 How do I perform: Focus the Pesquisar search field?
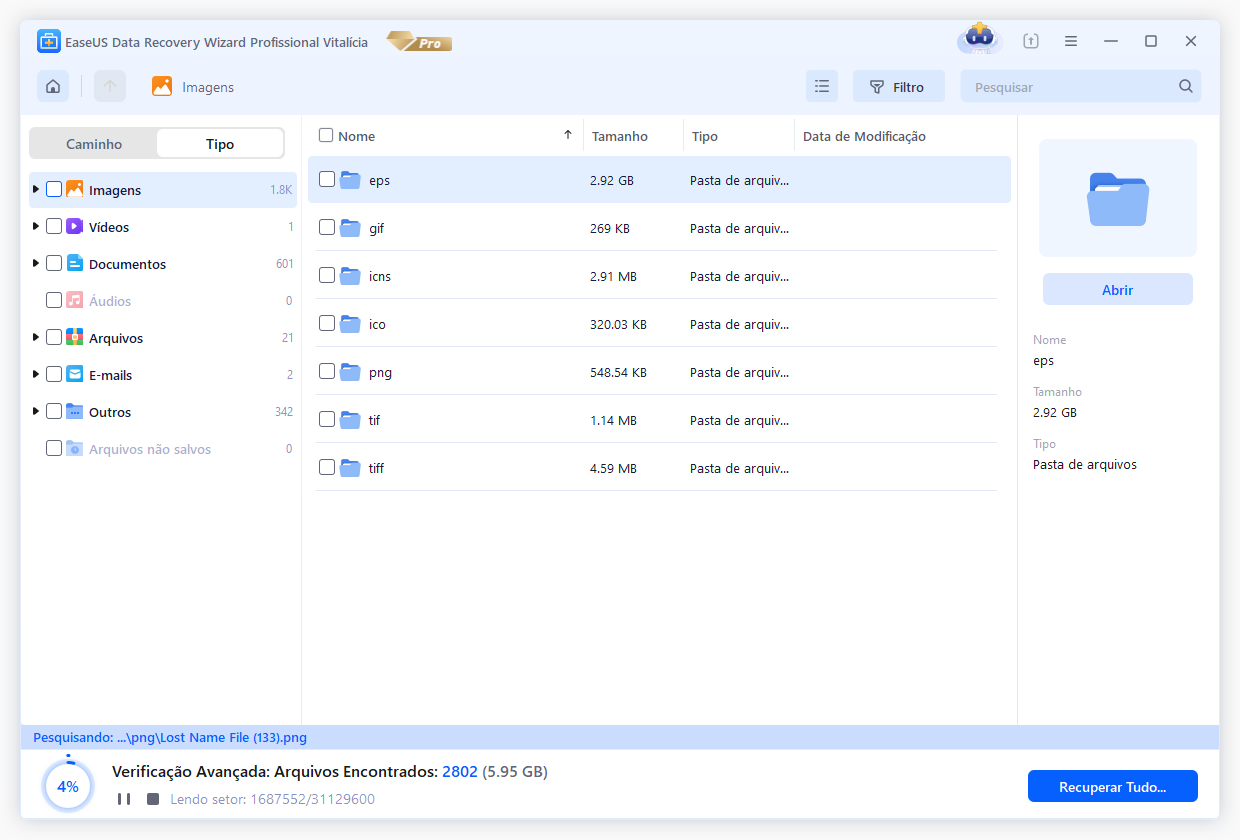1081,86
